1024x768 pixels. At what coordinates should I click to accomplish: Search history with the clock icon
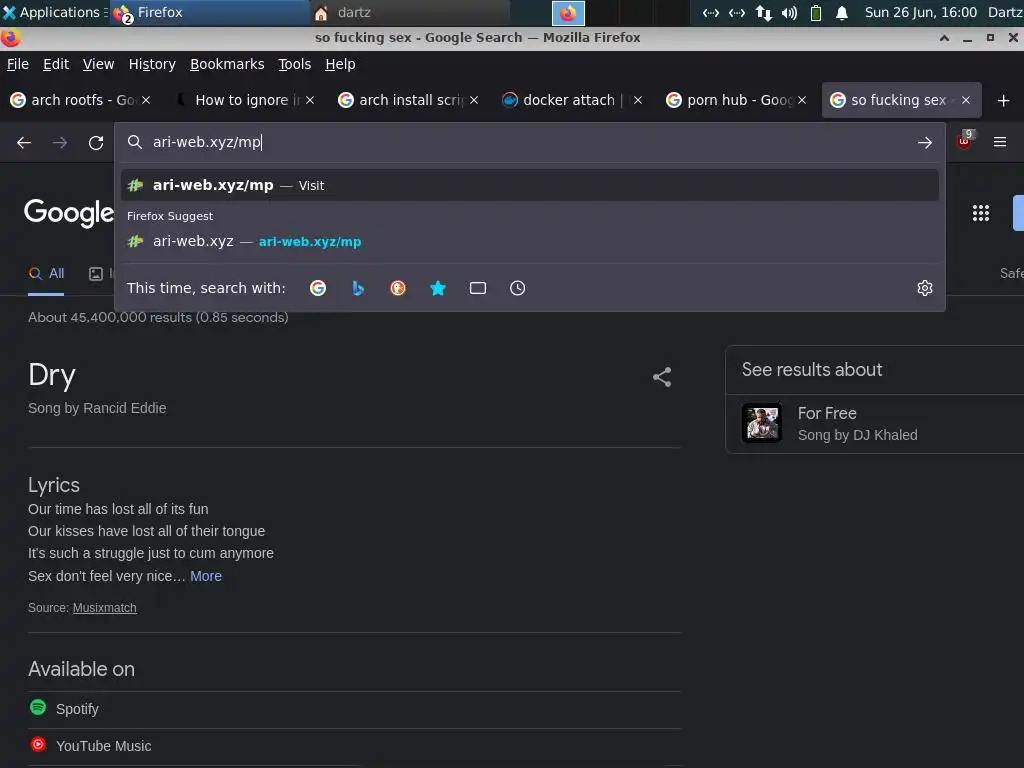(517, 288)
